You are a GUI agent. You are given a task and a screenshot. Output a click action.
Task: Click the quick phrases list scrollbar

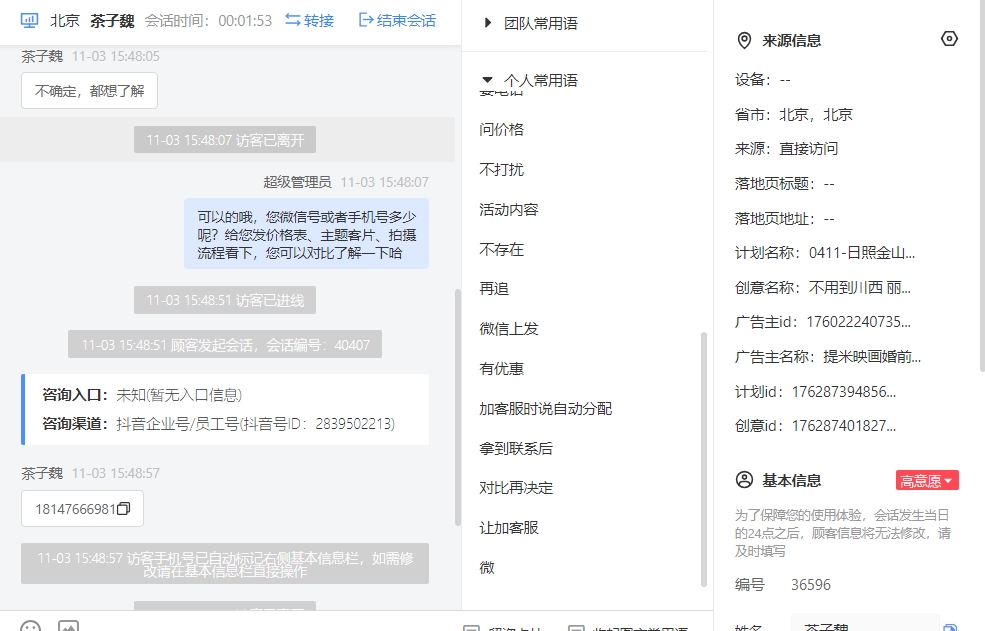click(704, 459)
